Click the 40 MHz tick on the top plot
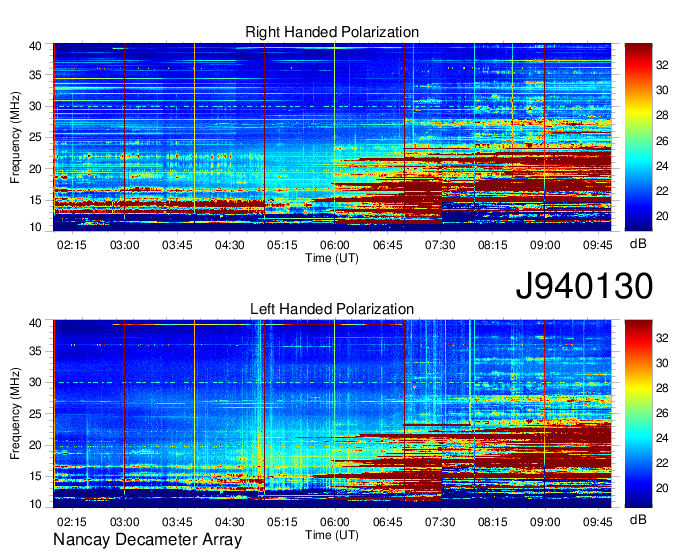The height and width of the screenshot is (552, 680). coord(35,46)
